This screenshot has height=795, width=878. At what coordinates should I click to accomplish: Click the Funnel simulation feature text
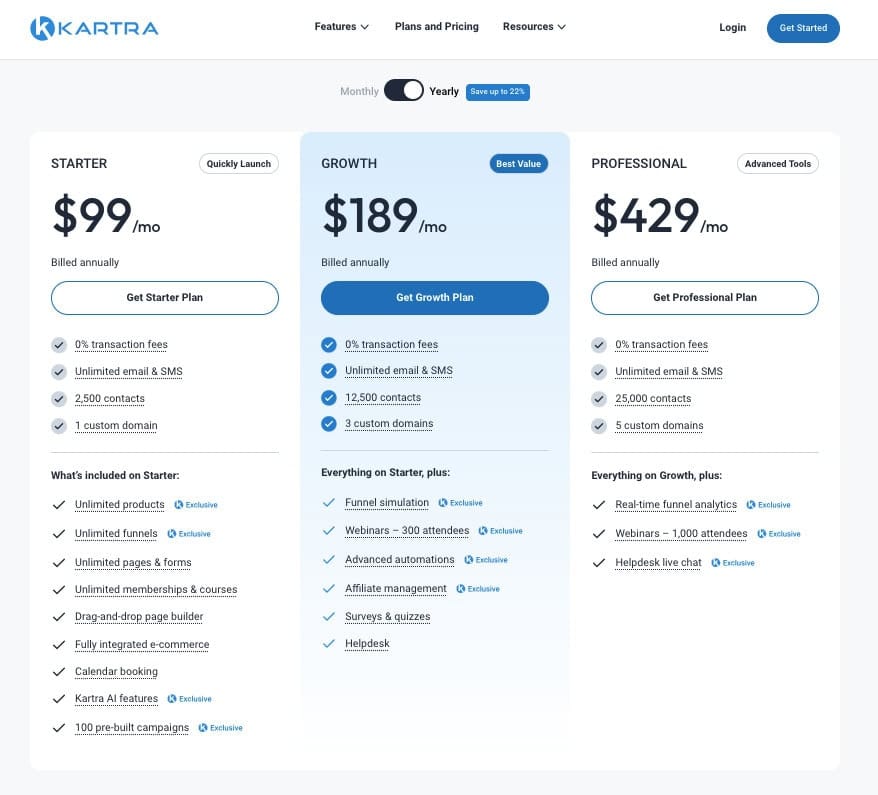point(387,503)
